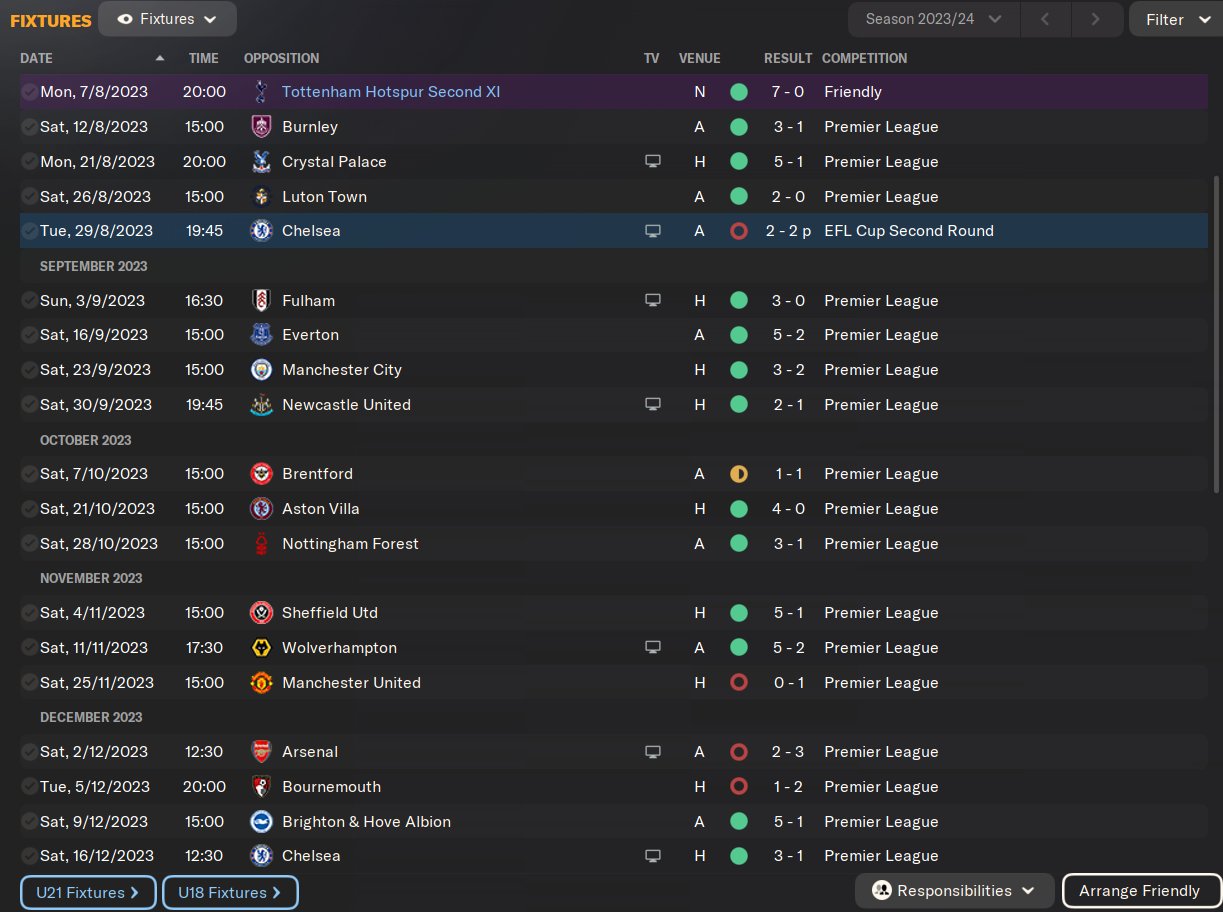Toggle the checkmark beside the Everton fixture
The width and height of the screenshot is (1223, 912).
coord(29,335)
